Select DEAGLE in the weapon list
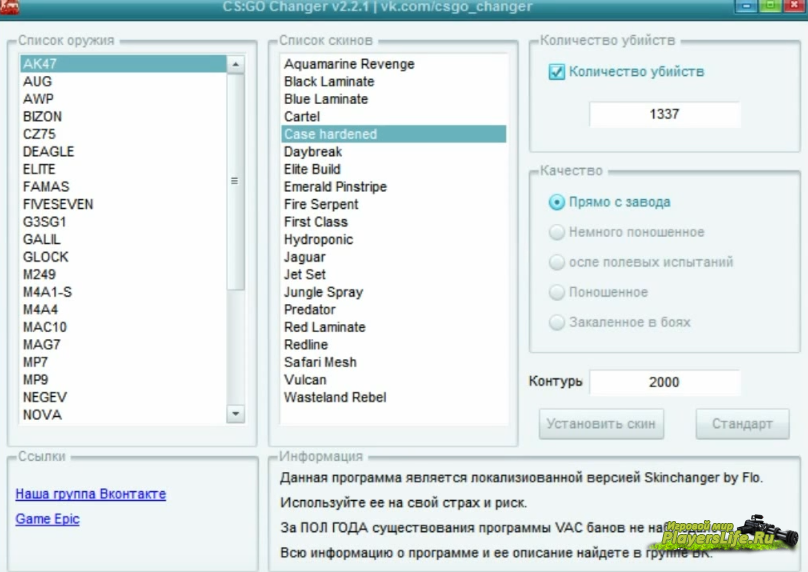 (123, 152)
